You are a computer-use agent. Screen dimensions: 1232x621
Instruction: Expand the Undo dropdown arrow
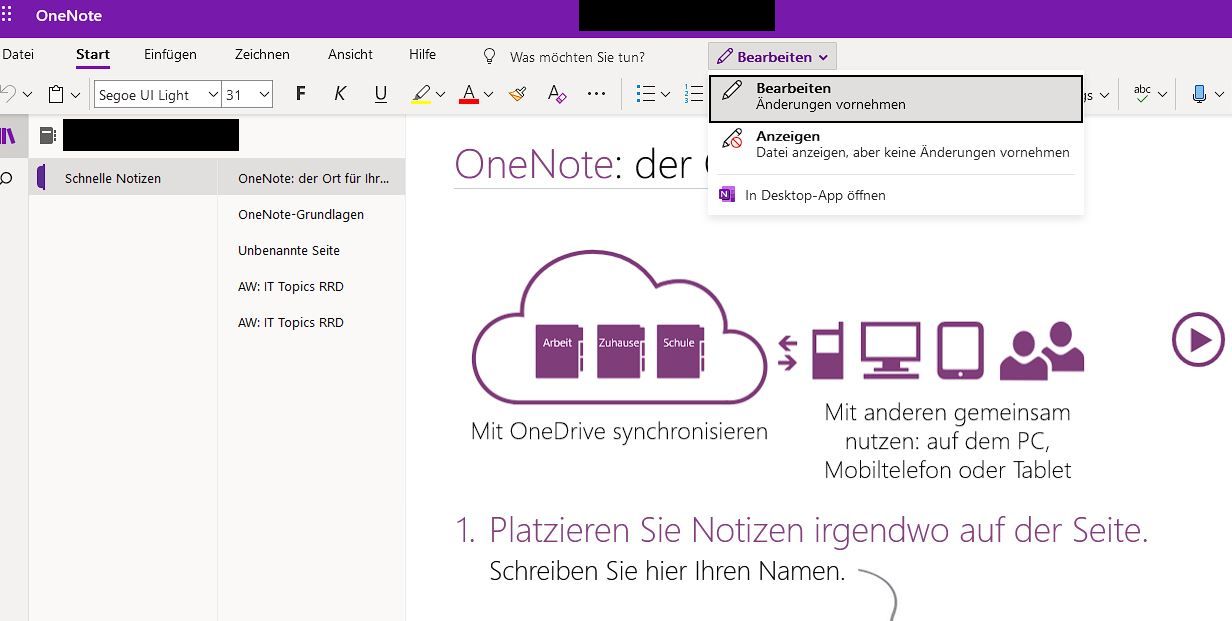click(27, 95)
